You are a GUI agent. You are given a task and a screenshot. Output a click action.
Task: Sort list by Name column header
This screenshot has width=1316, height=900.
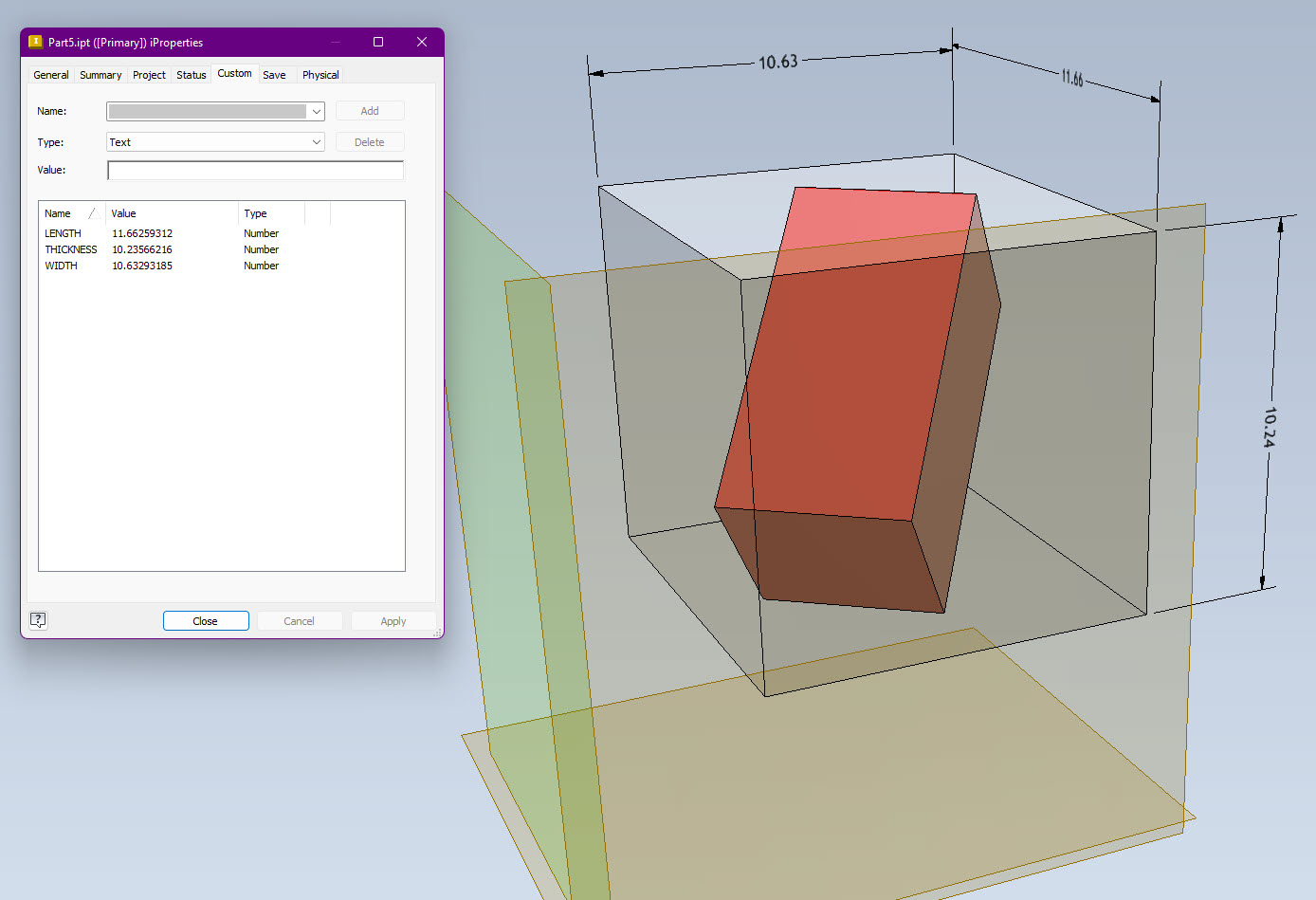pos(72,213)
